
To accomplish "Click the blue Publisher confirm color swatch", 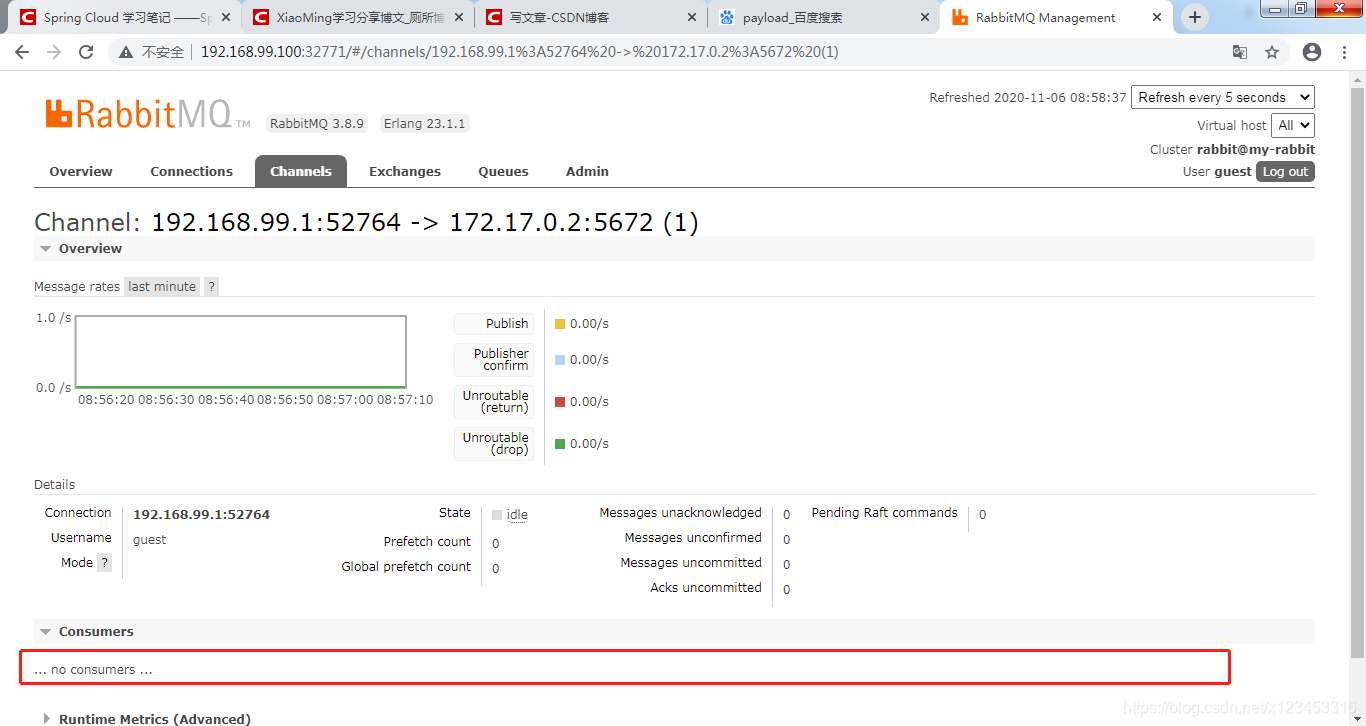I will point(560,360).
